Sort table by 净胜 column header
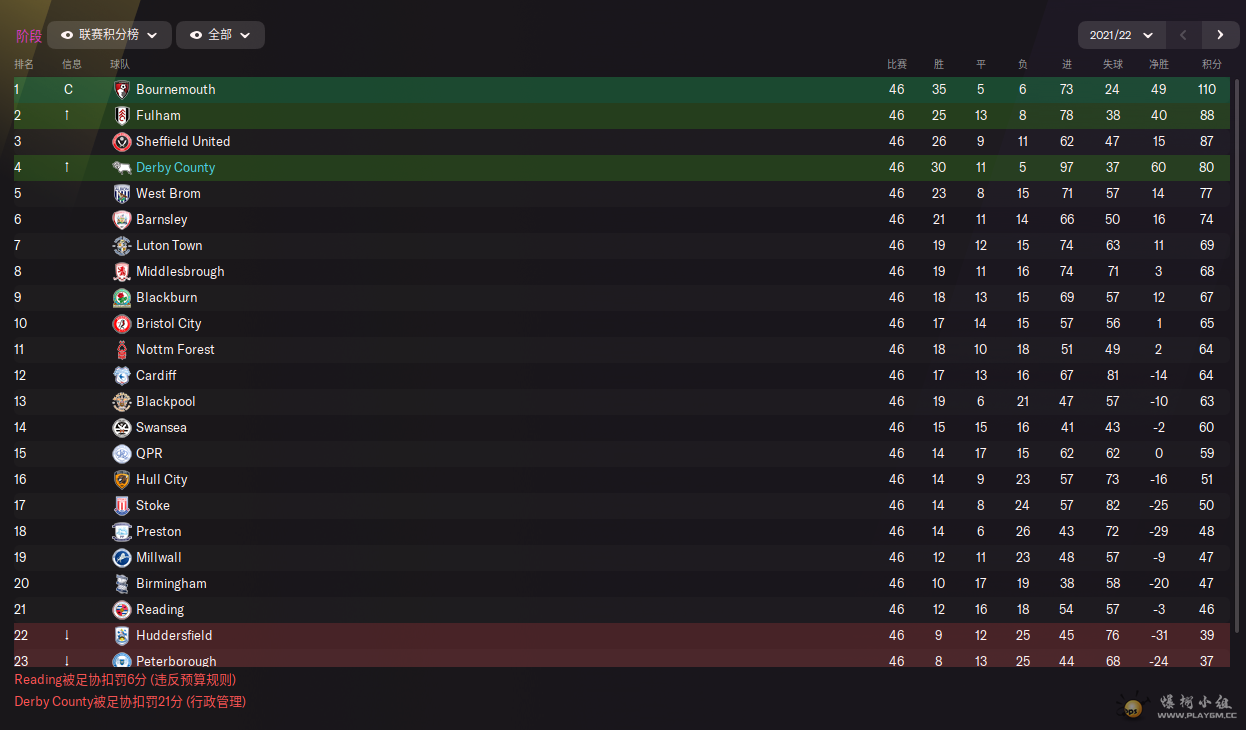1246x730 pixels. (x=1159, y=64)
